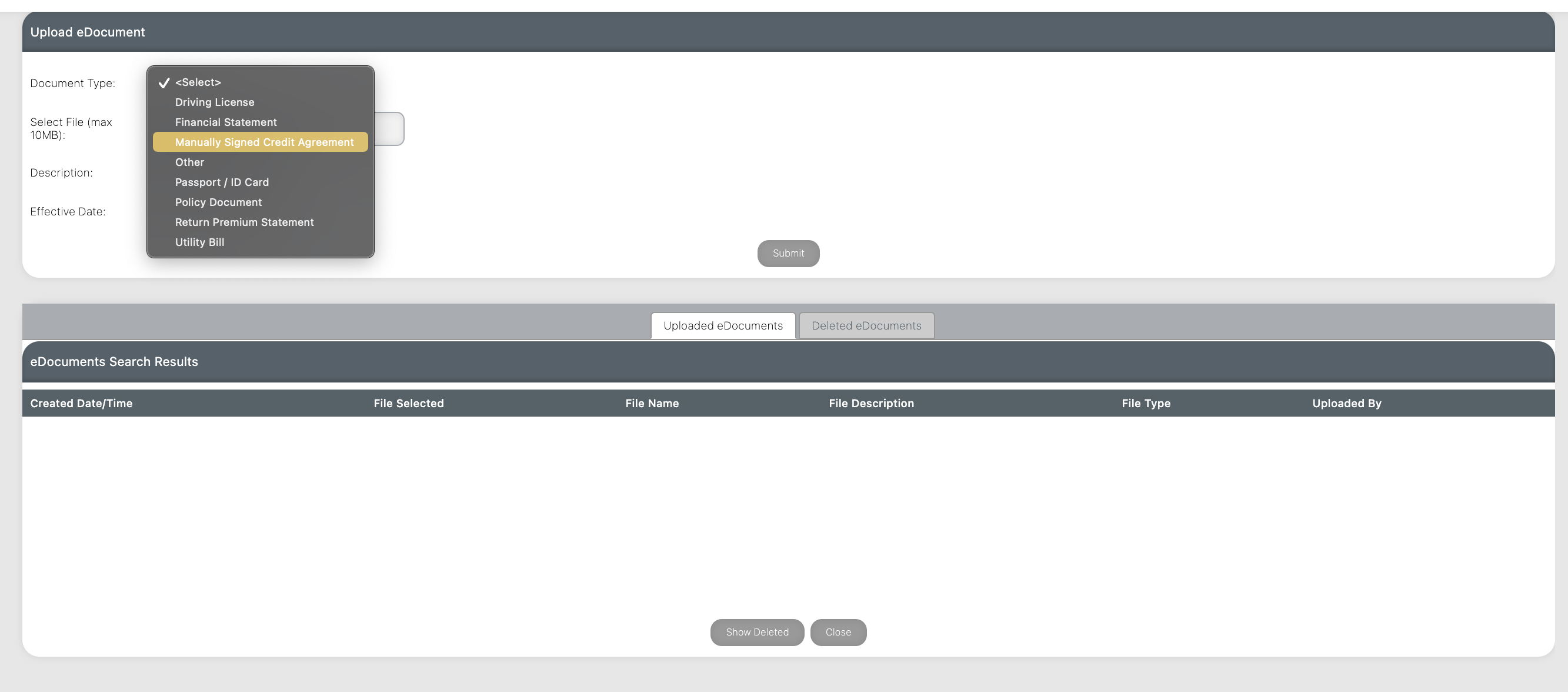Click the Close button
This screenshot has width=1568, height=692.
click(x=838, y=632)
